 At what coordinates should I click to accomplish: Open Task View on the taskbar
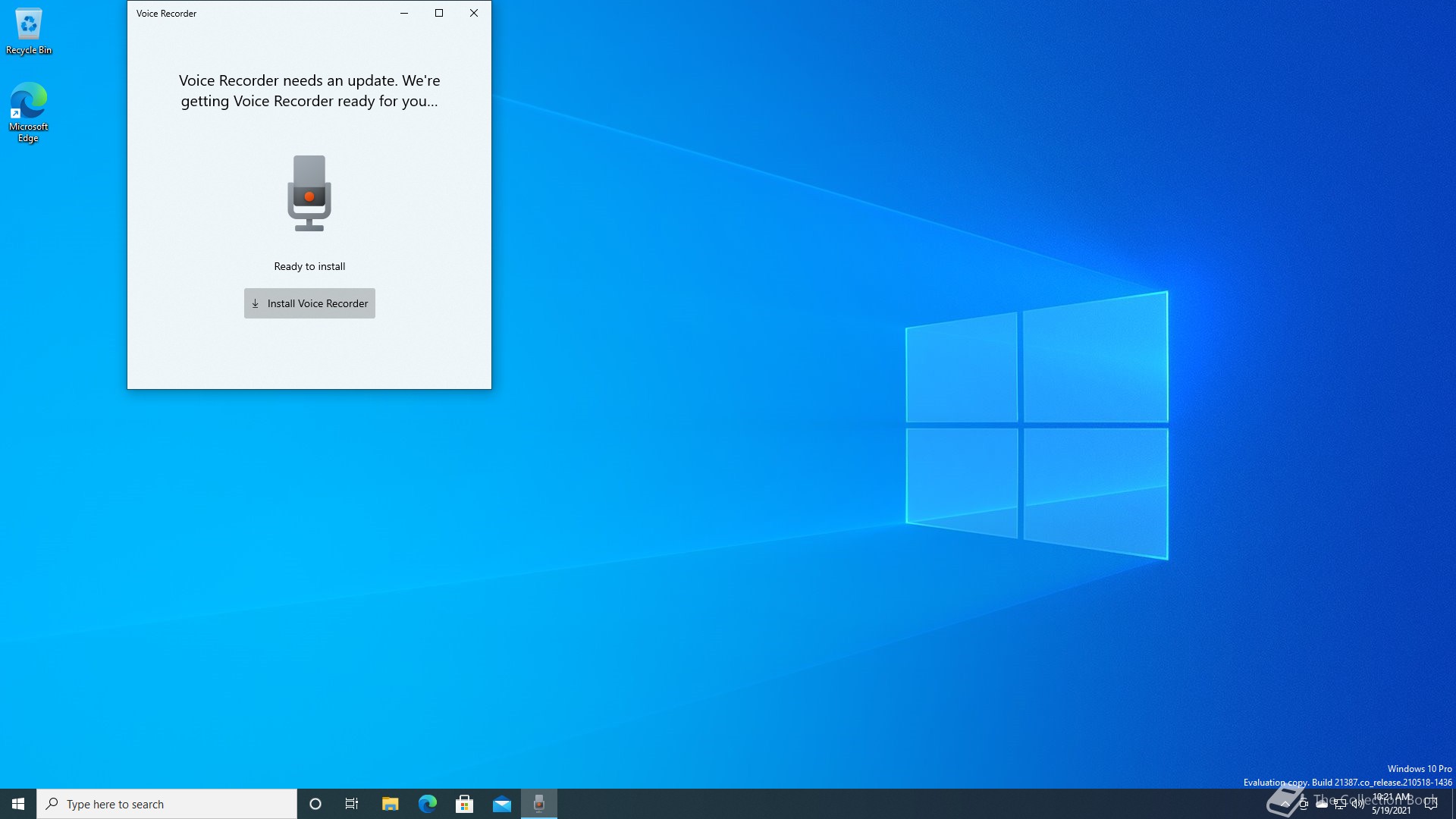coord(352,804)
